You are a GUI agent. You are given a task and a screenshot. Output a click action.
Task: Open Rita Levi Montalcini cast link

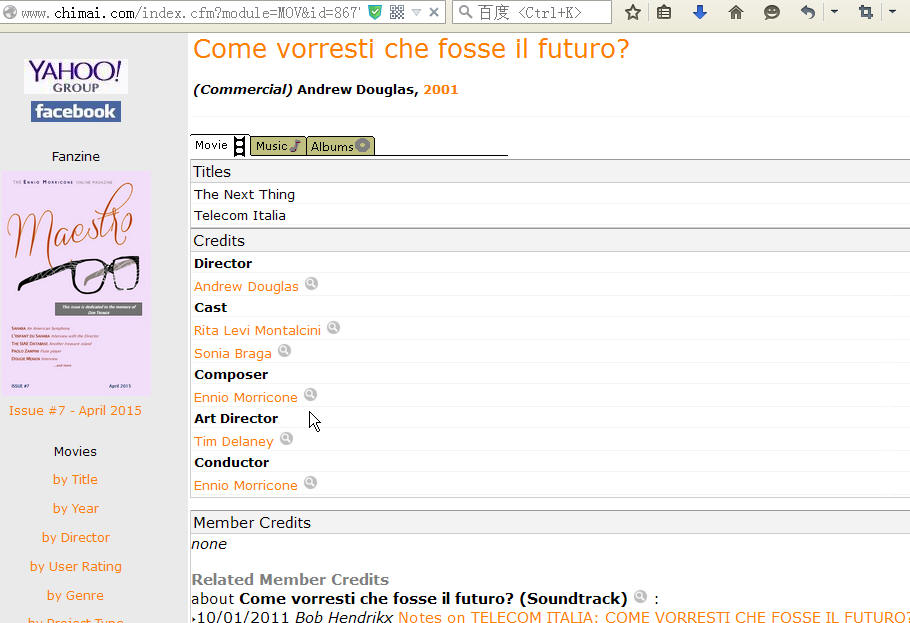[x=257, y=330]
